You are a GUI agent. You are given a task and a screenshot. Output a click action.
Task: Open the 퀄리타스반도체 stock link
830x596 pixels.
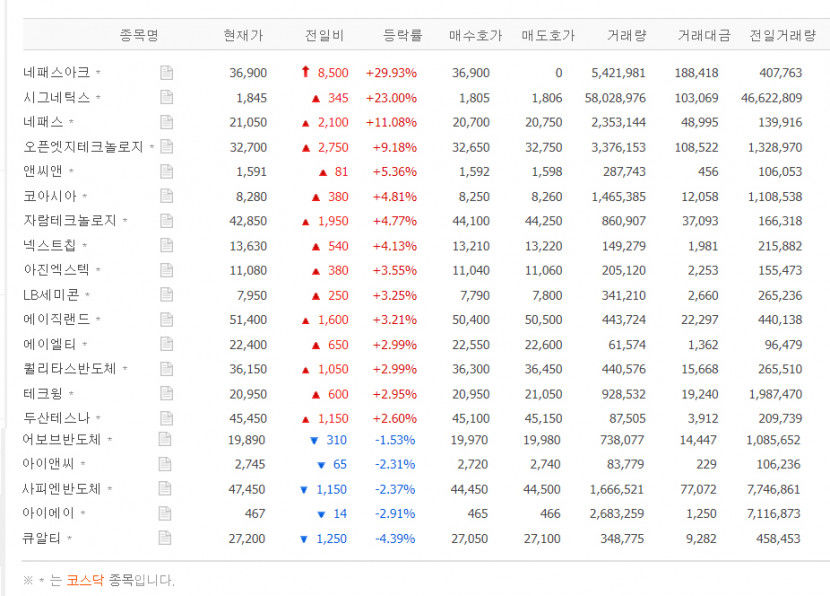click(69, 368)
